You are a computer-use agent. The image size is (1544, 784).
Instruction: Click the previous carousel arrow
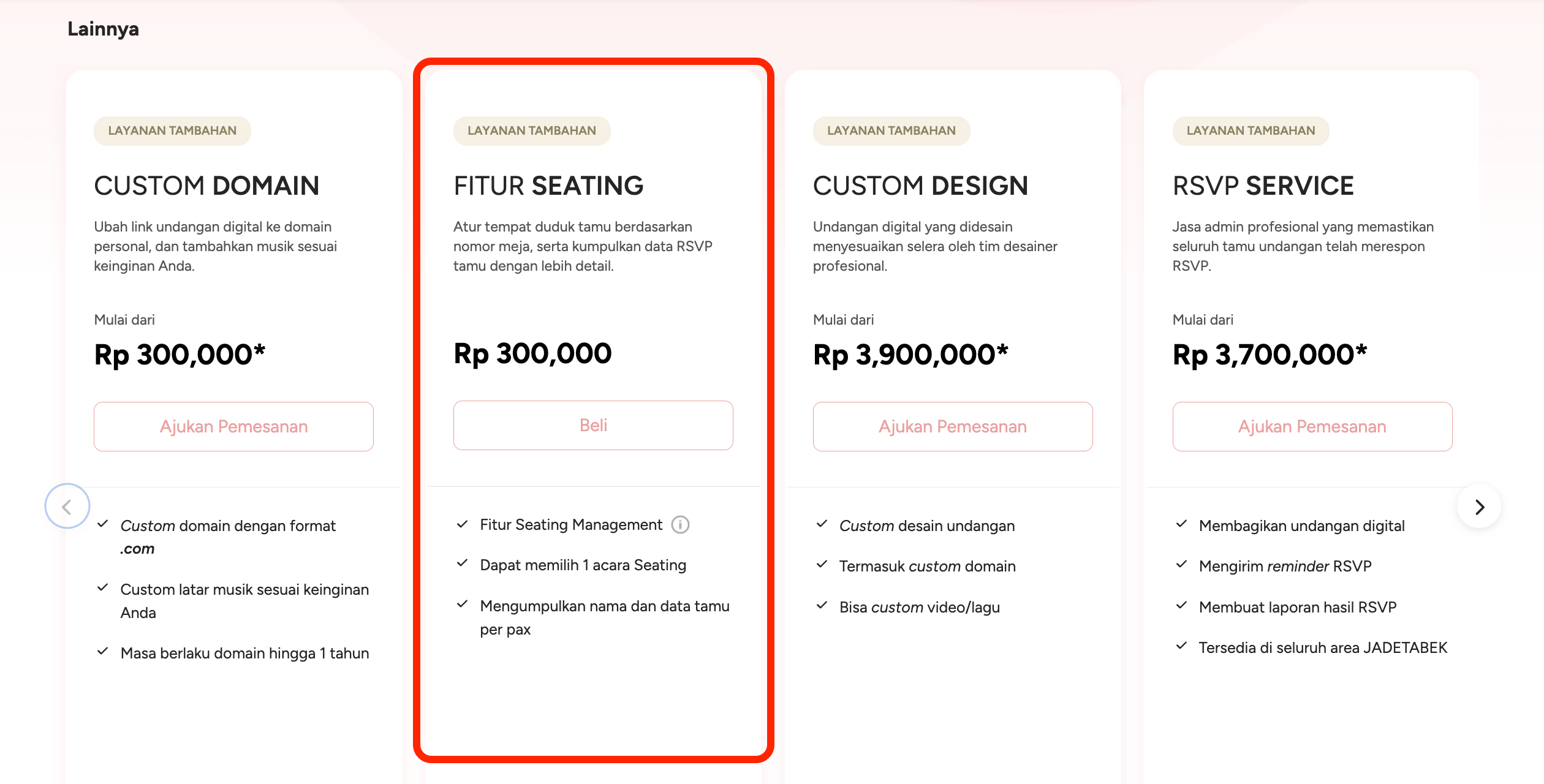[x=67, y=506]
